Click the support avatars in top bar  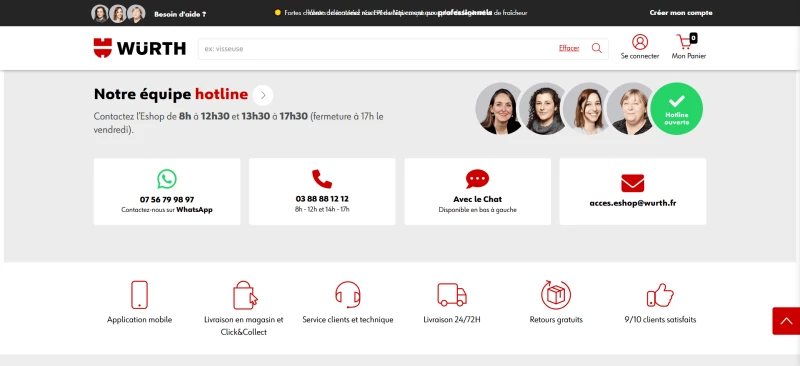point(118,13)
